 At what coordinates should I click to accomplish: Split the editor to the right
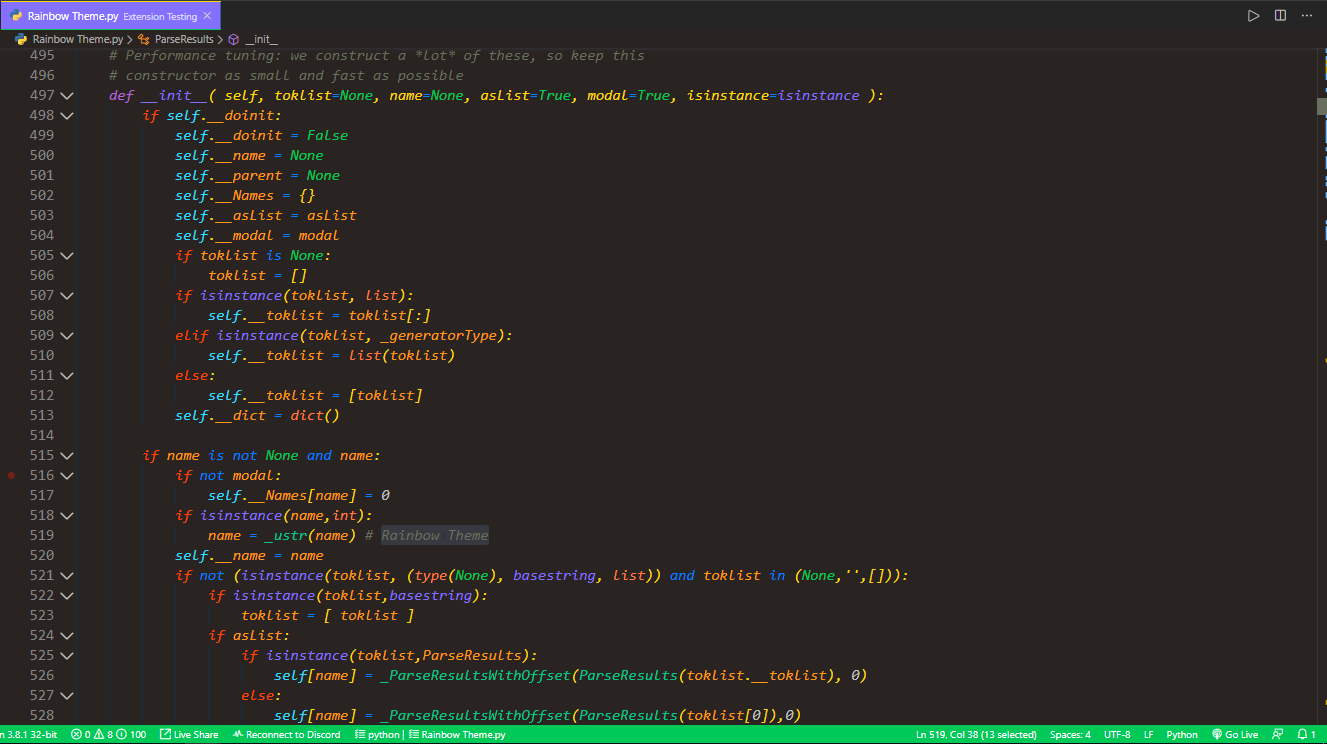1280,16
